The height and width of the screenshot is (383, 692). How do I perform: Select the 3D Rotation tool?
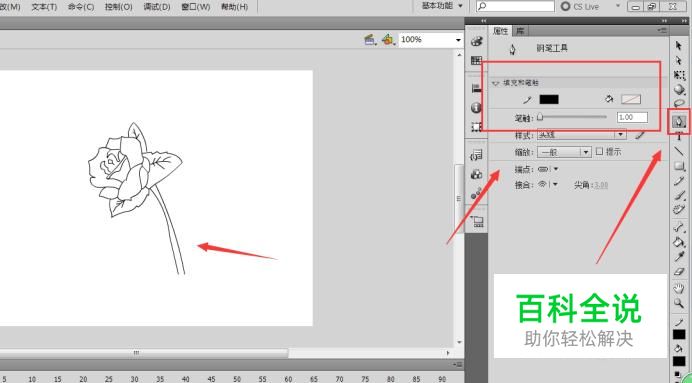679,90
